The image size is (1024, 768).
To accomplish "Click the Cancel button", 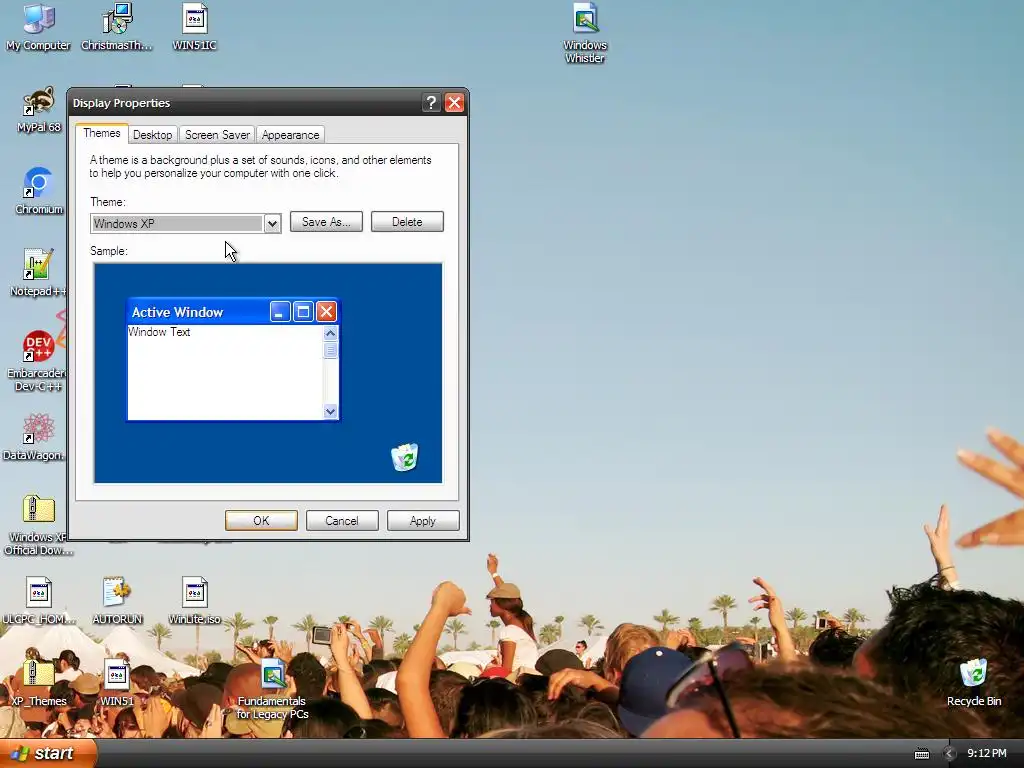I will tap(342, 520).
